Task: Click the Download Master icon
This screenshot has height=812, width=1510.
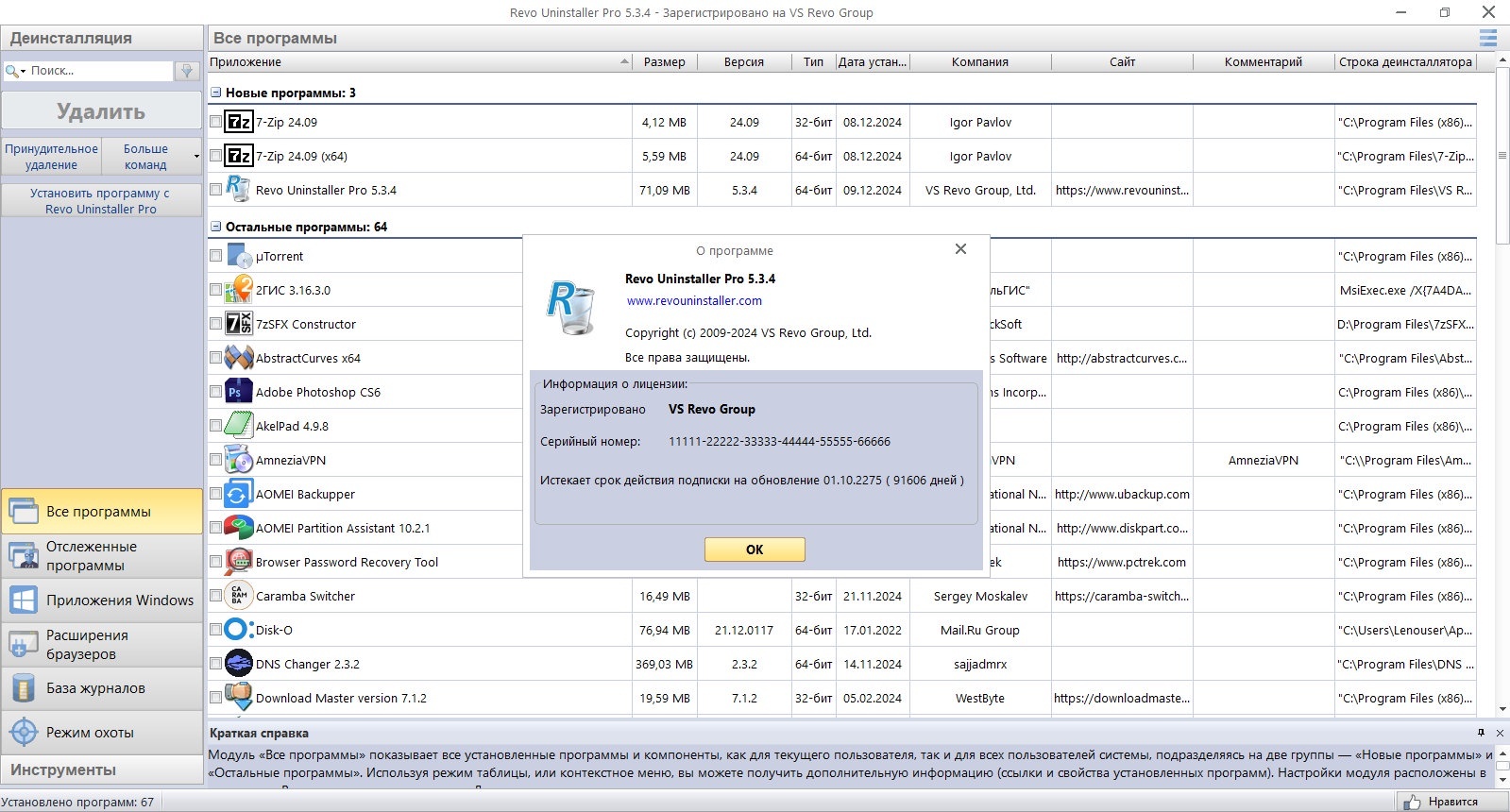Action: [x=239, y=698]
